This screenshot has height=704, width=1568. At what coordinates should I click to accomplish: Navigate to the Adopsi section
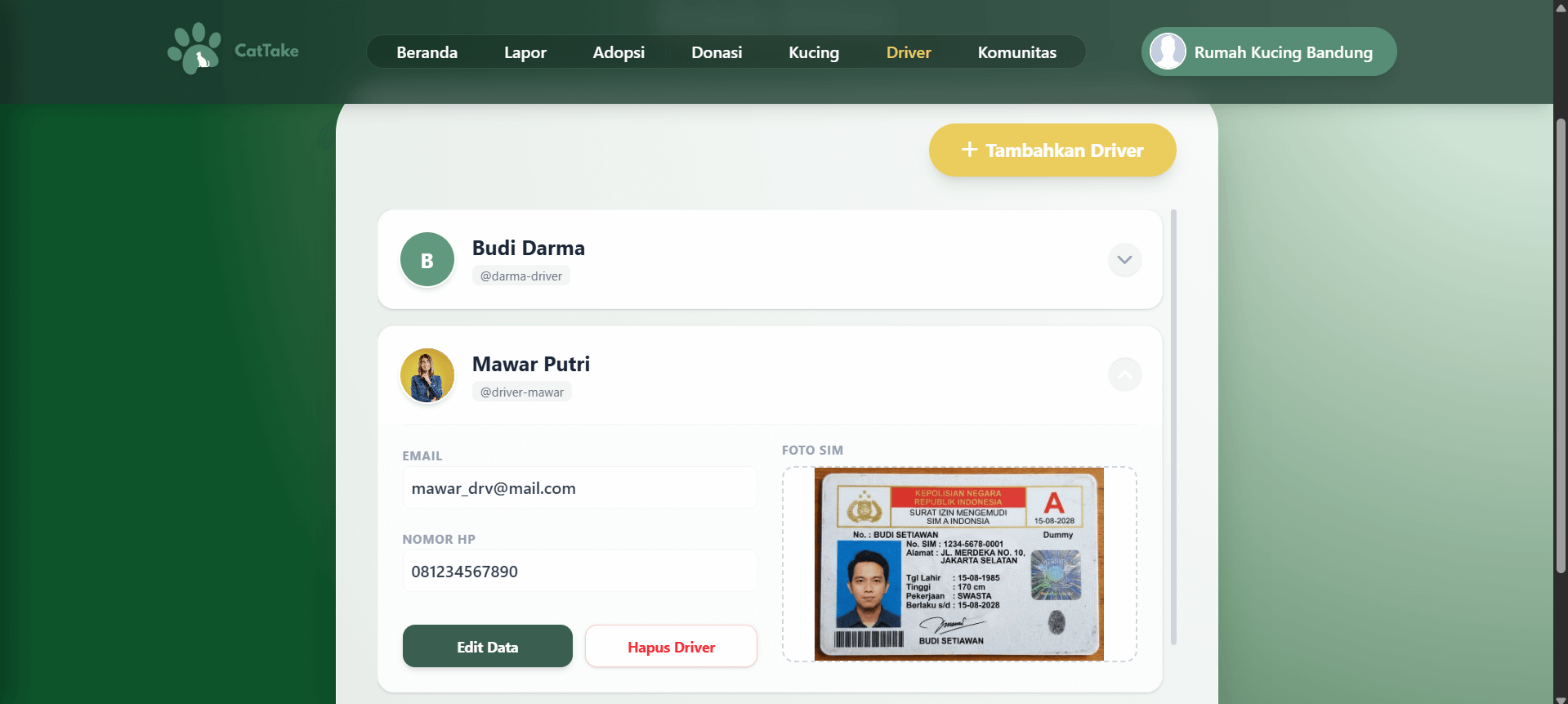coord(619,52)
